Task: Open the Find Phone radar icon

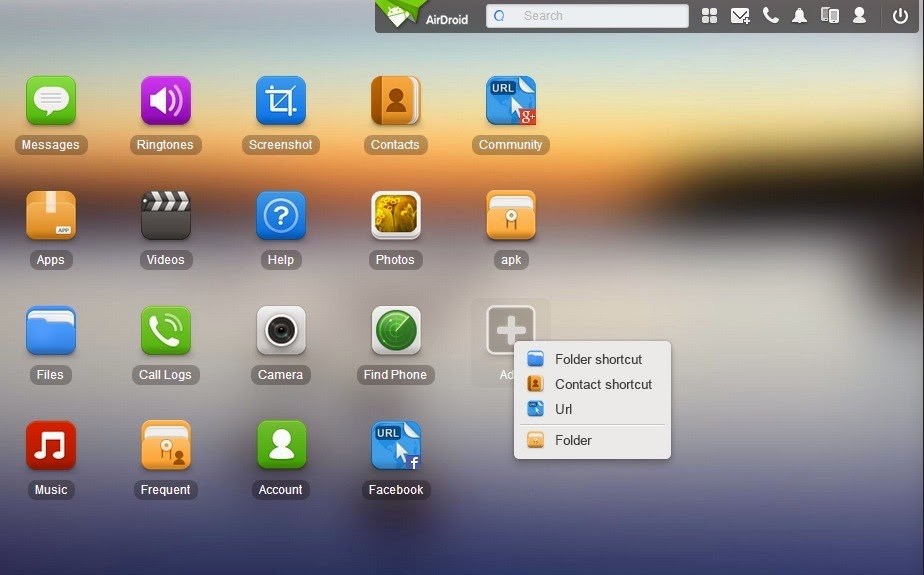Action: pos(395,330)
